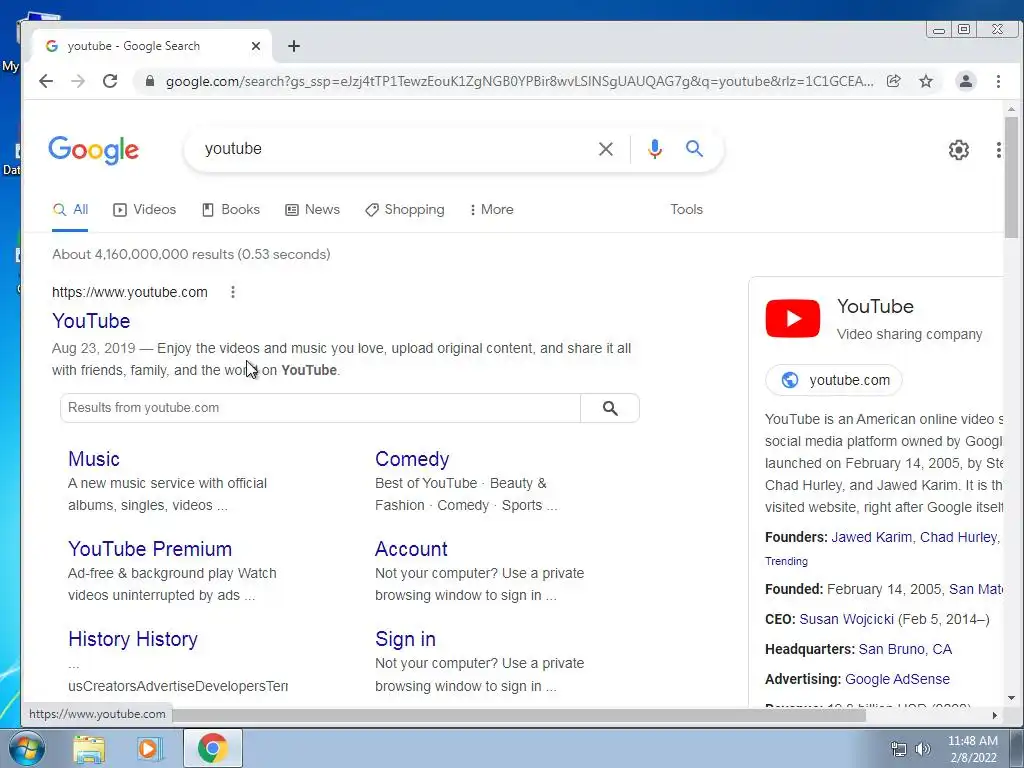The height and width of the screenshot is (768, 1024).
Task: Focus the Google search input field
Action: pyautogui.click(x=392, y=149)
